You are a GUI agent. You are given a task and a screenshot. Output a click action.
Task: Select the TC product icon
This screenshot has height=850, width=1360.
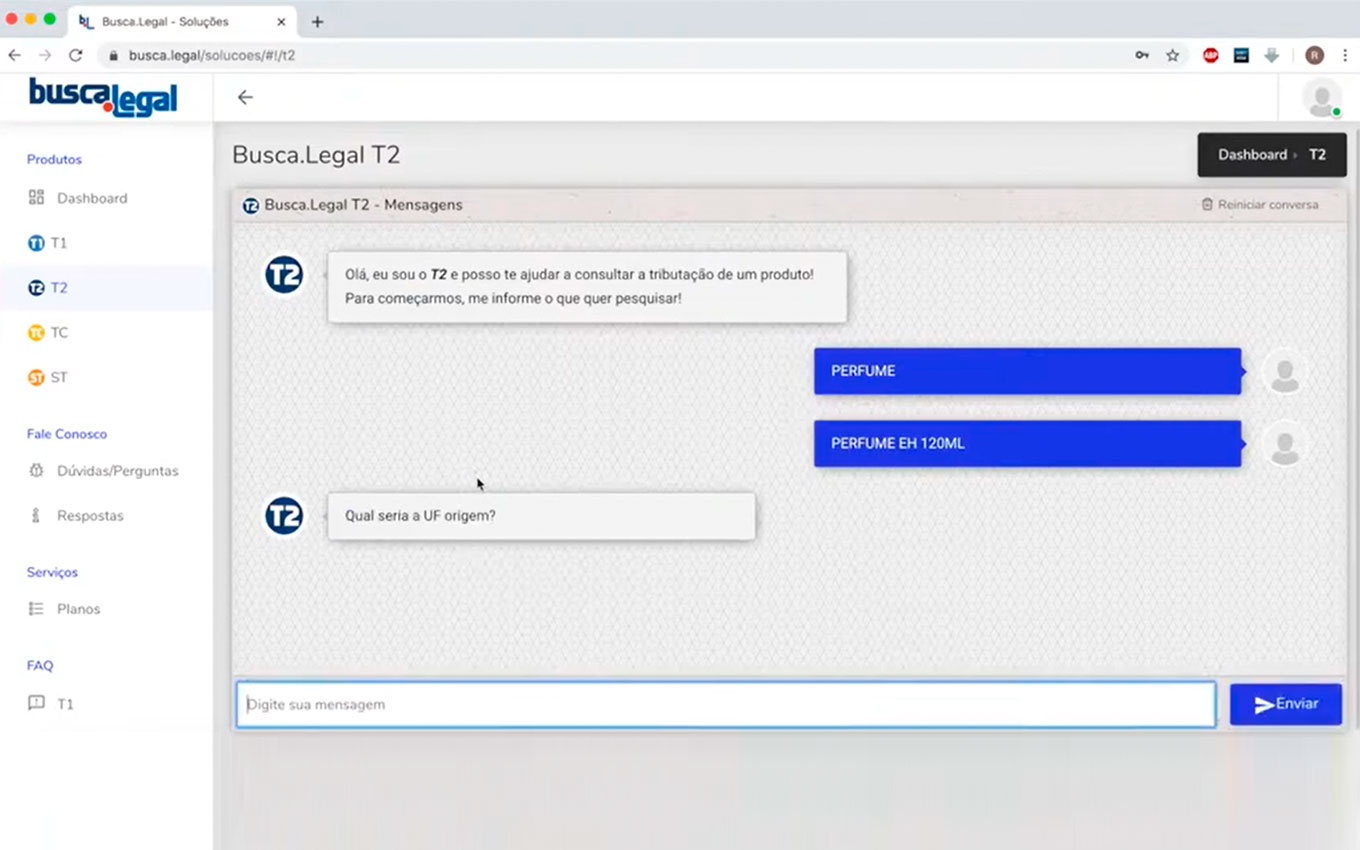pos(36,333)
